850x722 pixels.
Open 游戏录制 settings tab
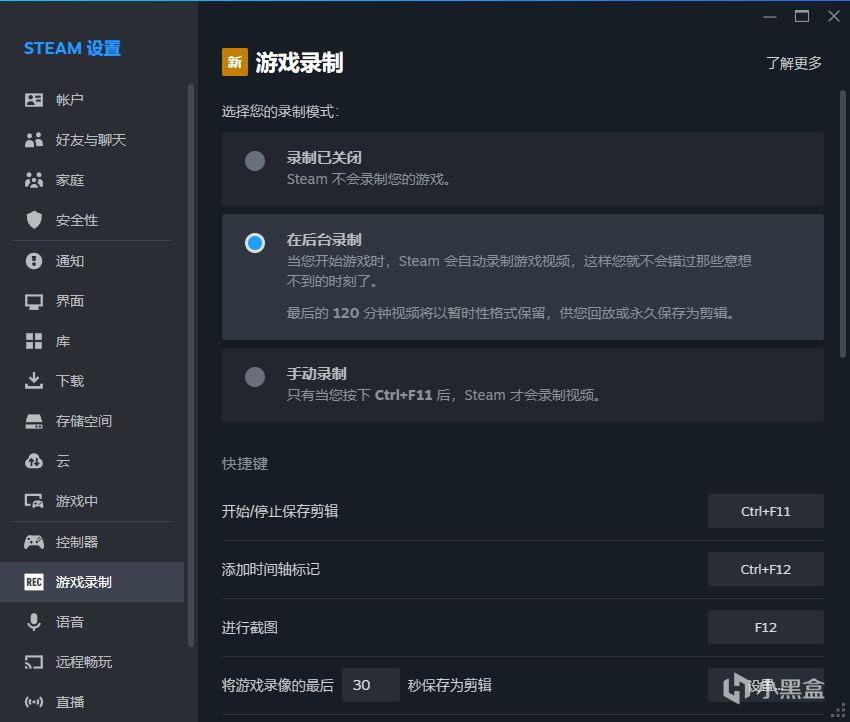92,582
